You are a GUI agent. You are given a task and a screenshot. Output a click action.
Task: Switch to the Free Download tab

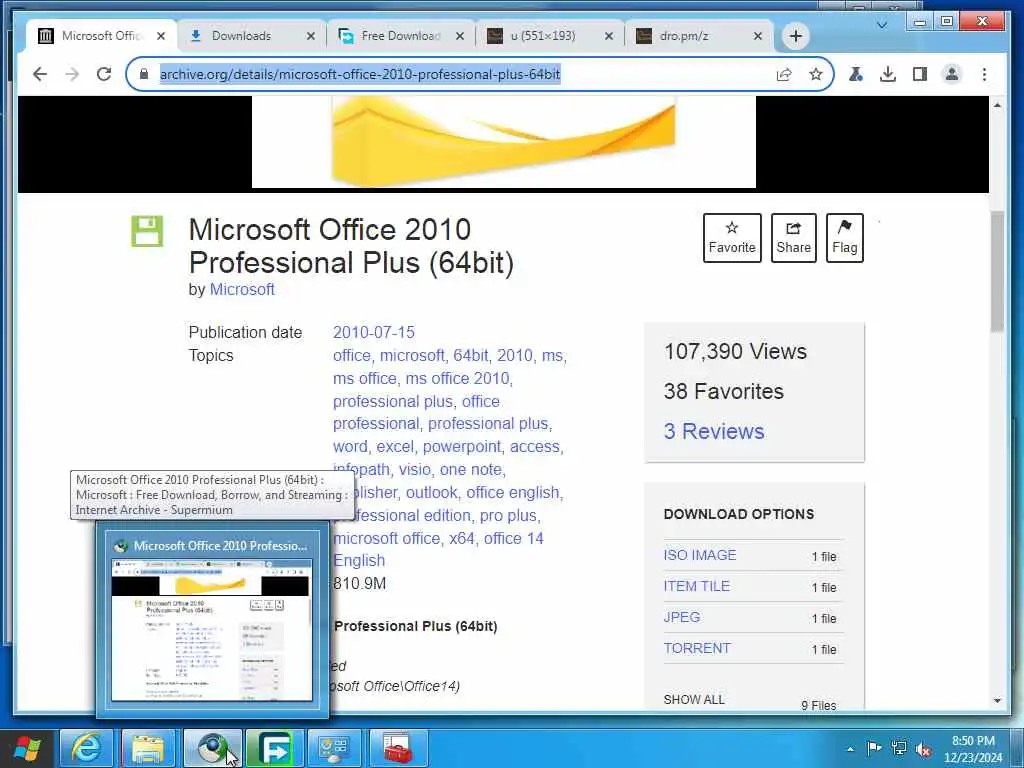pos(400,36)
